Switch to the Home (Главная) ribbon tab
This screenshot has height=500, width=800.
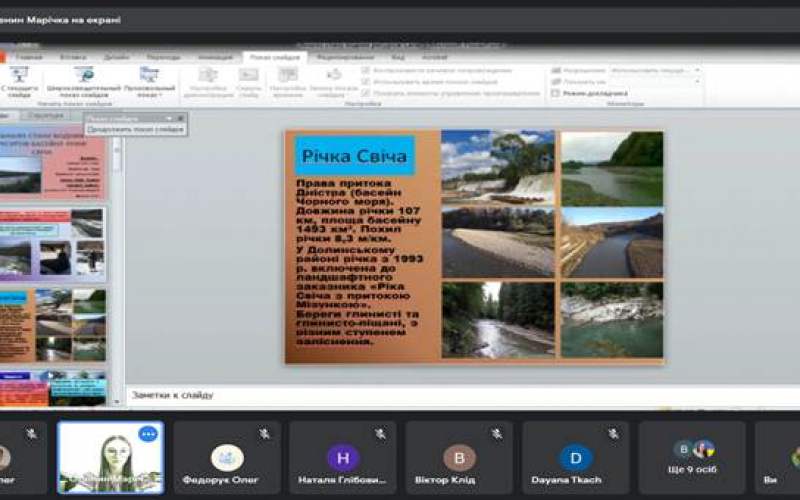pyautogui.click(x=29, y=57)
